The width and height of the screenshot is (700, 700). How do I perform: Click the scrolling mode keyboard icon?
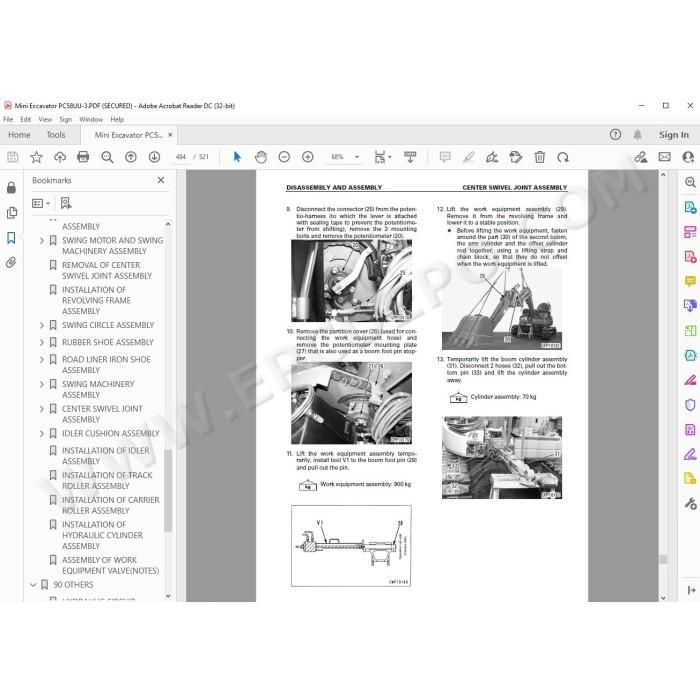[x=410, y=157]
